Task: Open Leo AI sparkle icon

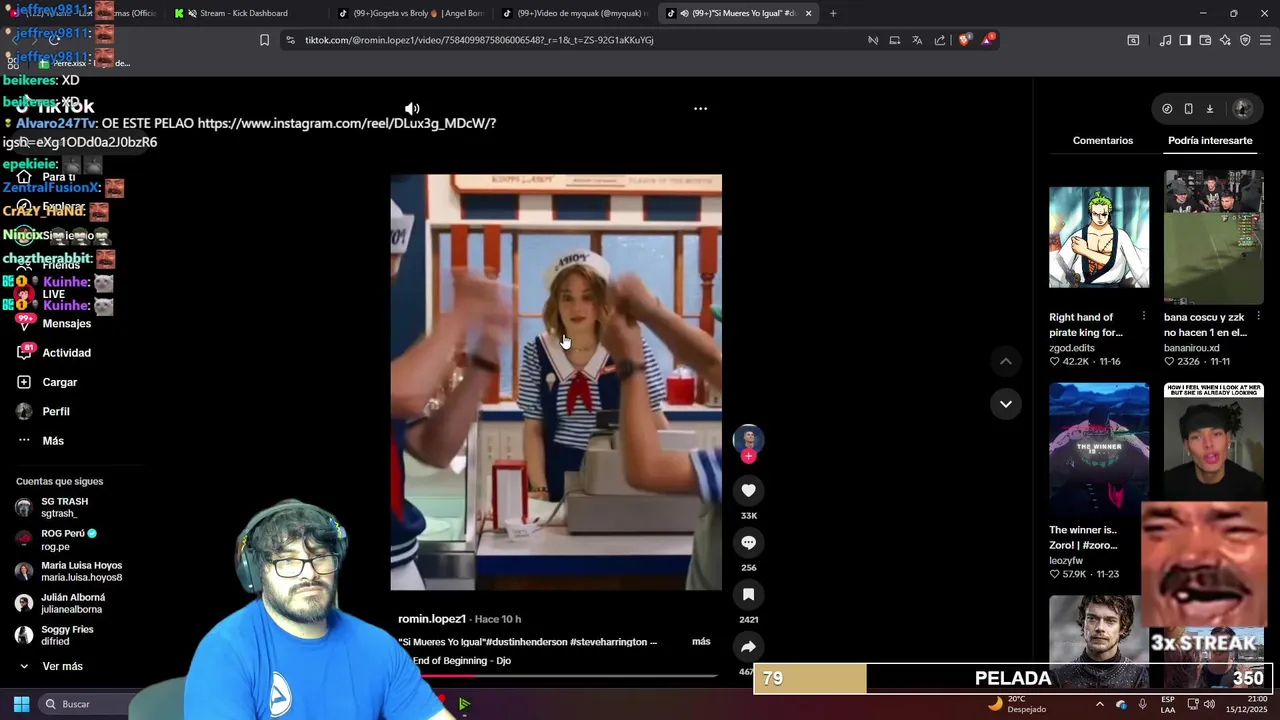Action: click(x=1225, y=40)
